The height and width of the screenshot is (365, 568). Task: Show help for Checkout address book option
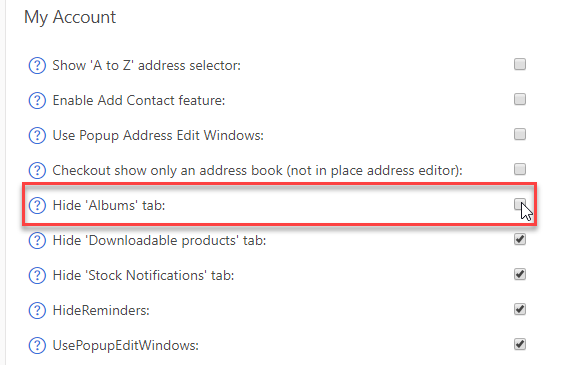point(37,171)
